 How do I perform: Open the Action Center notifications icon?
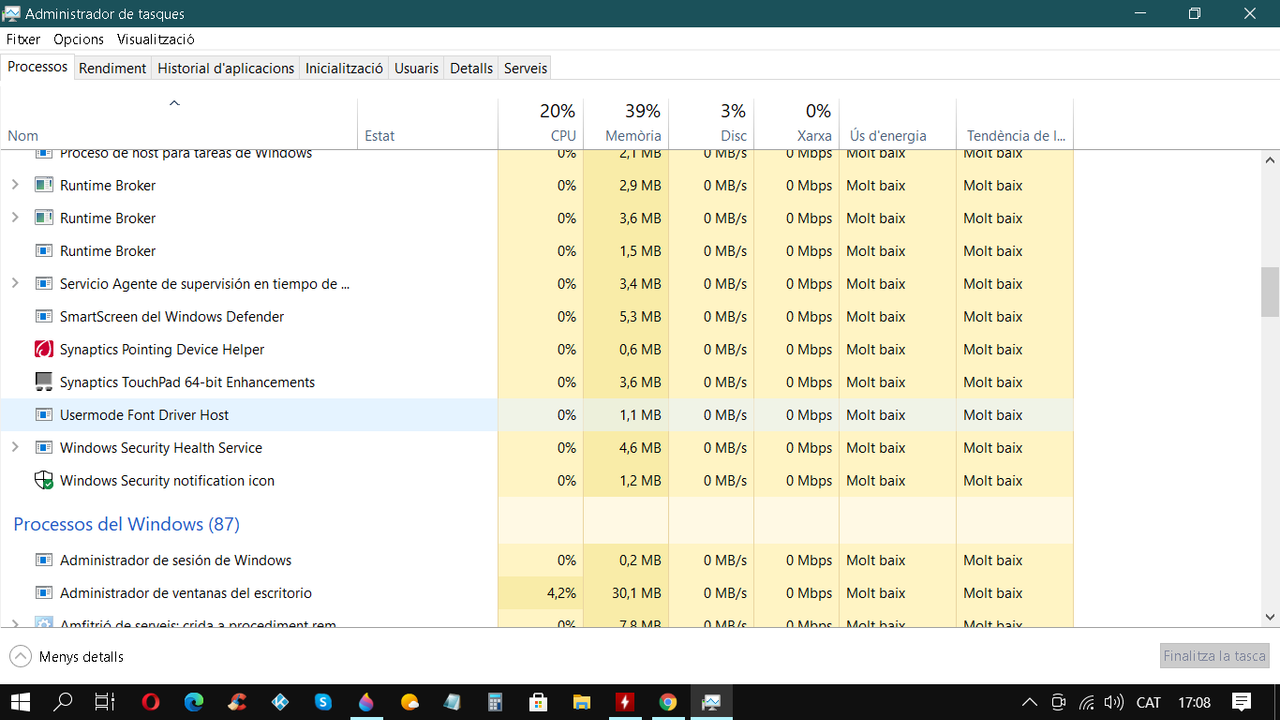point(1242,702)
